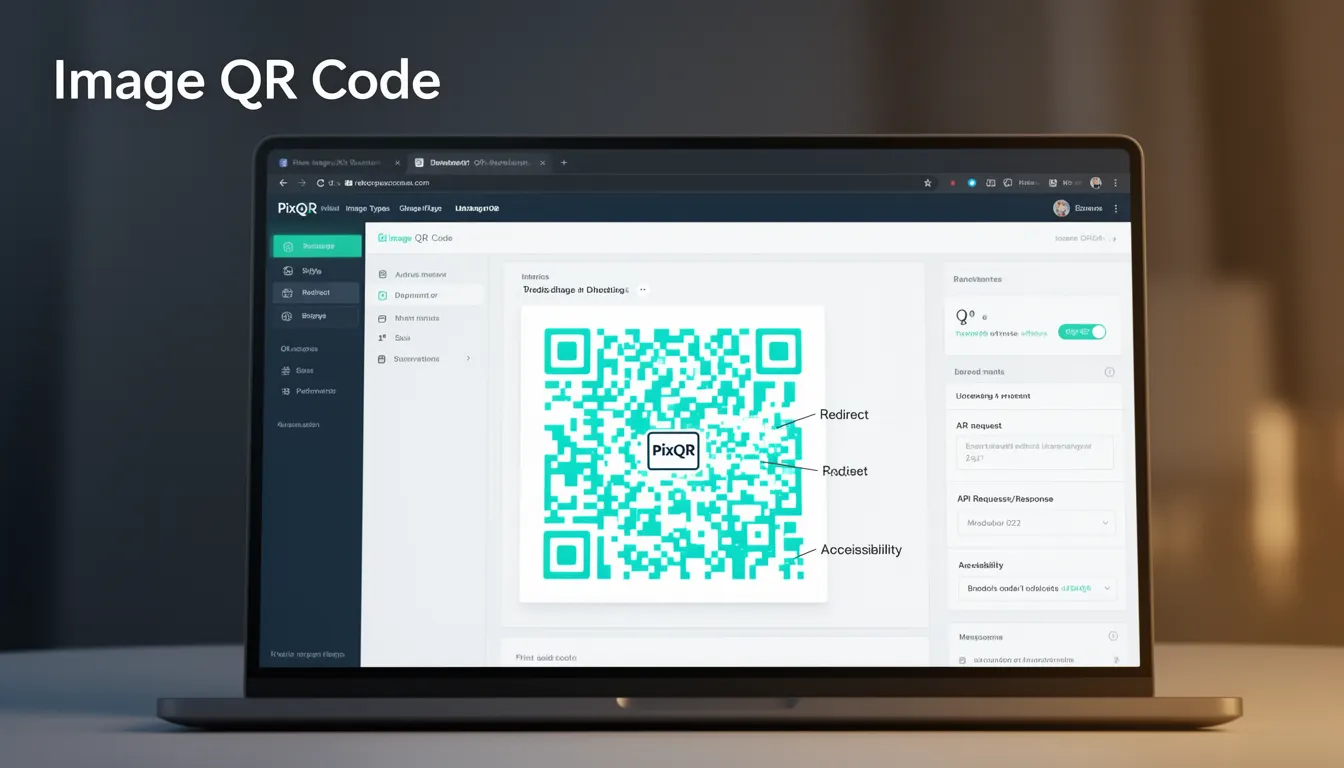Switch to the first browser tab
This screenshot has height=768, width=1344.
[339, 162]
